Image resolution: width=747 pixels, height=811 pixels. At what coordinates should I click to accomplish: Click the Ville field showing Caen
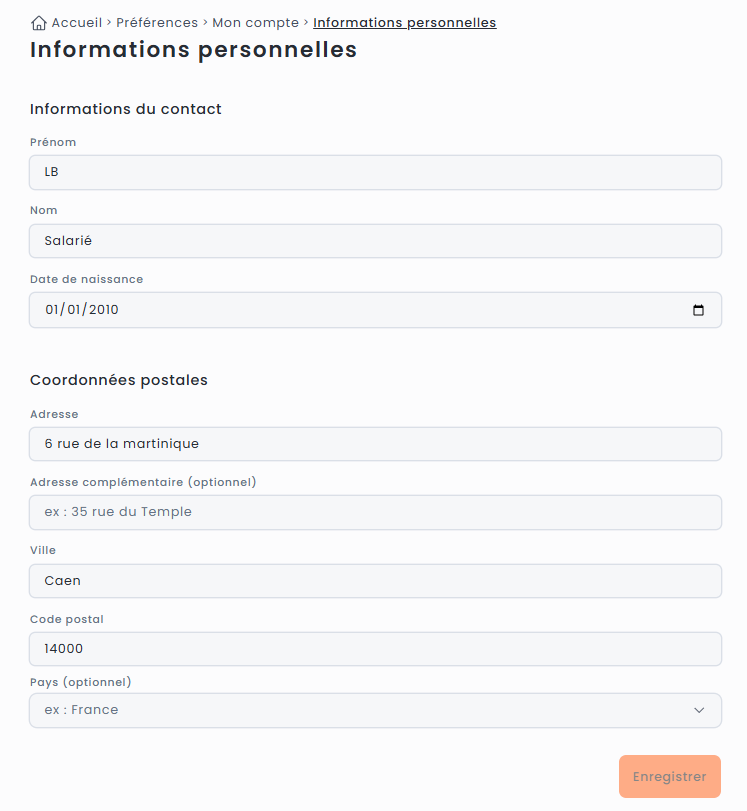[x=375, y=581]
